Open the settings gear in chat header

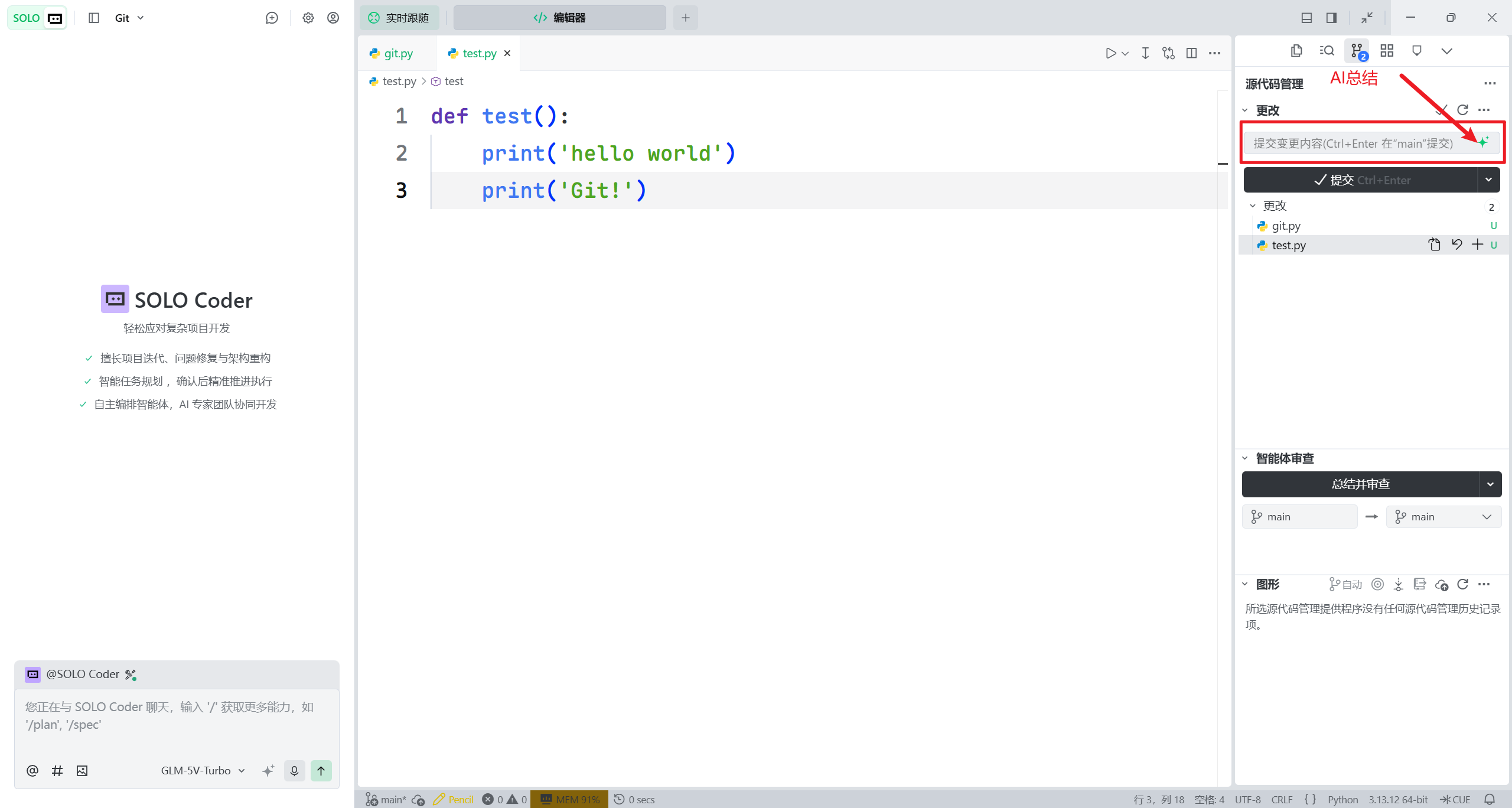pyautogui.click(x=308, y=18)
